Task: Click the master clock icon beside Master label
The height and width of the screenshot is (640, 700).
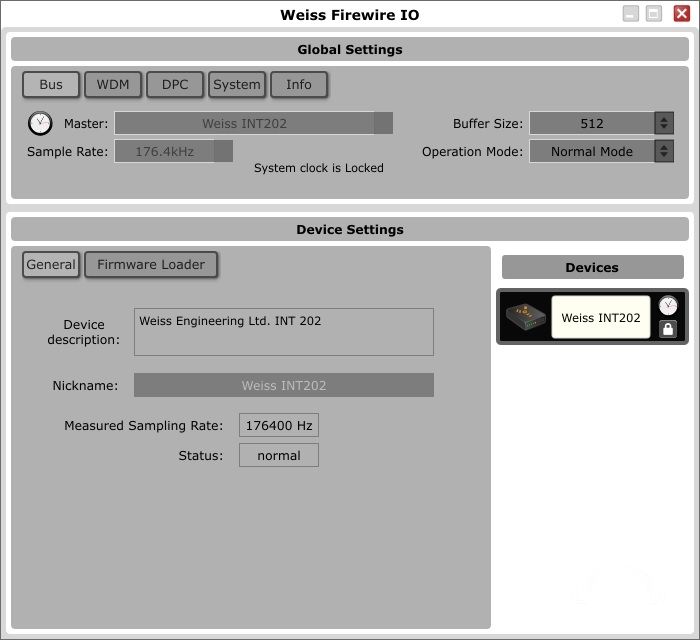Action: tap(40, 123)
